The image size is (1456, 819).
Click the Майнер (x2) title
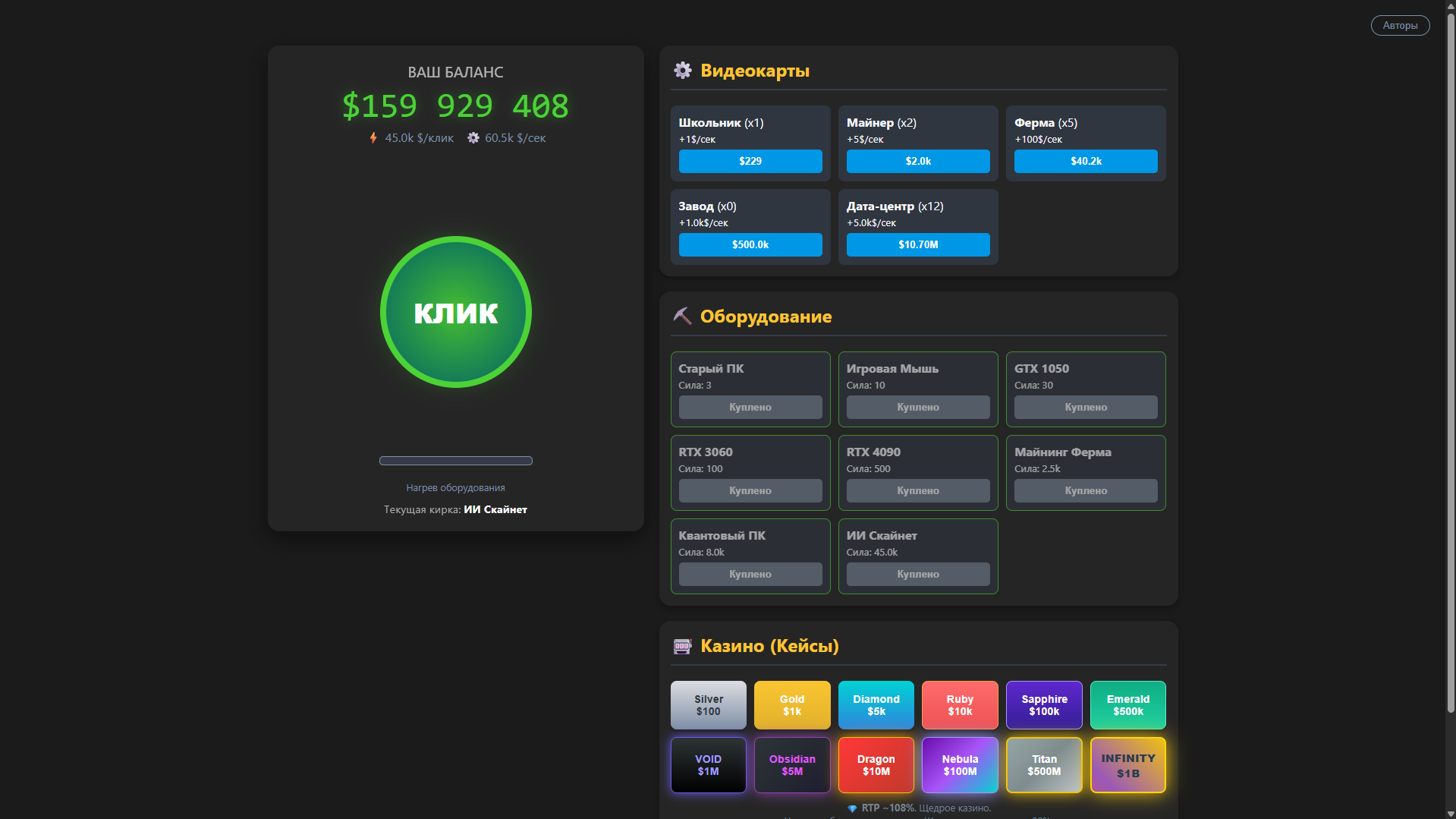[881, 123]
